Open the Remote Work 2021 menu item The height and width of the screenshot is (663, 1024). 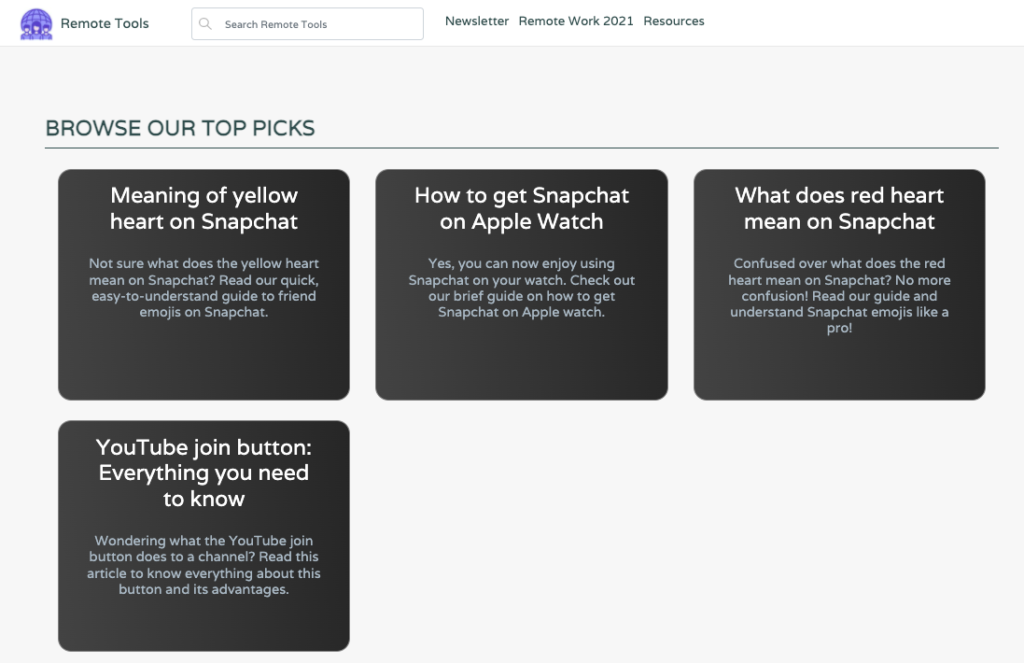tap(576, 21)
